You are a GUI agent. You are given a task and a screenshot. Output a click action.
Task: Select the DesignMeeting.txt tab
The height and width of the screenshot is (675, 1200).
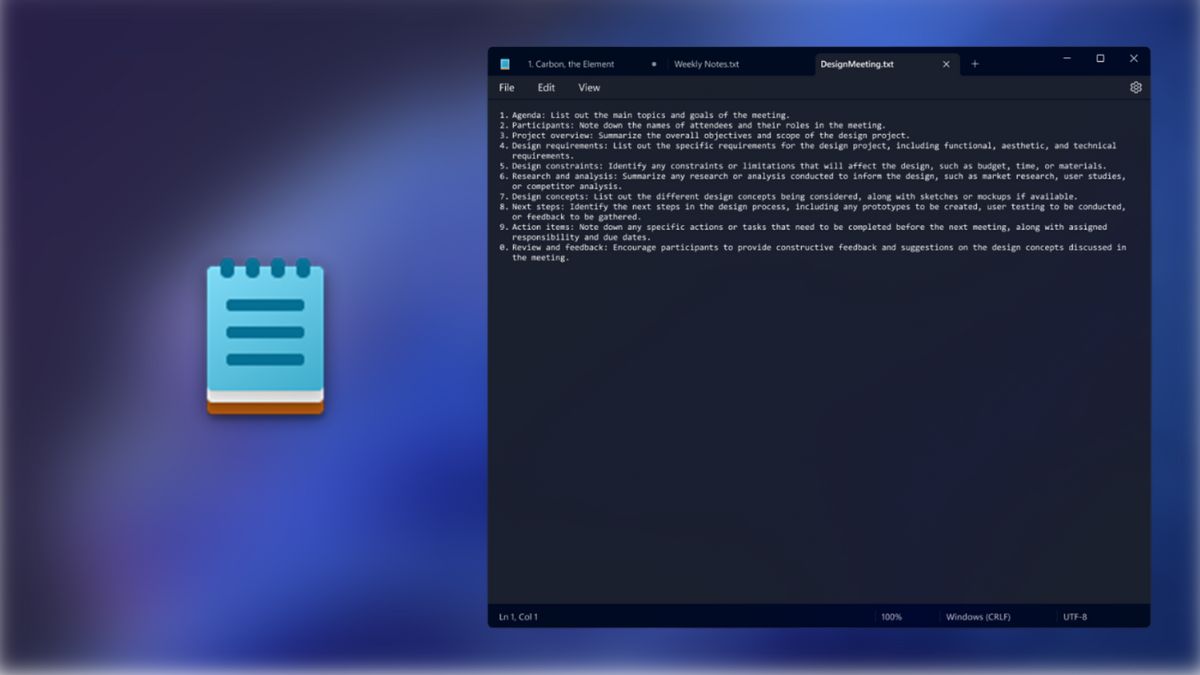(x=856, y=64)
